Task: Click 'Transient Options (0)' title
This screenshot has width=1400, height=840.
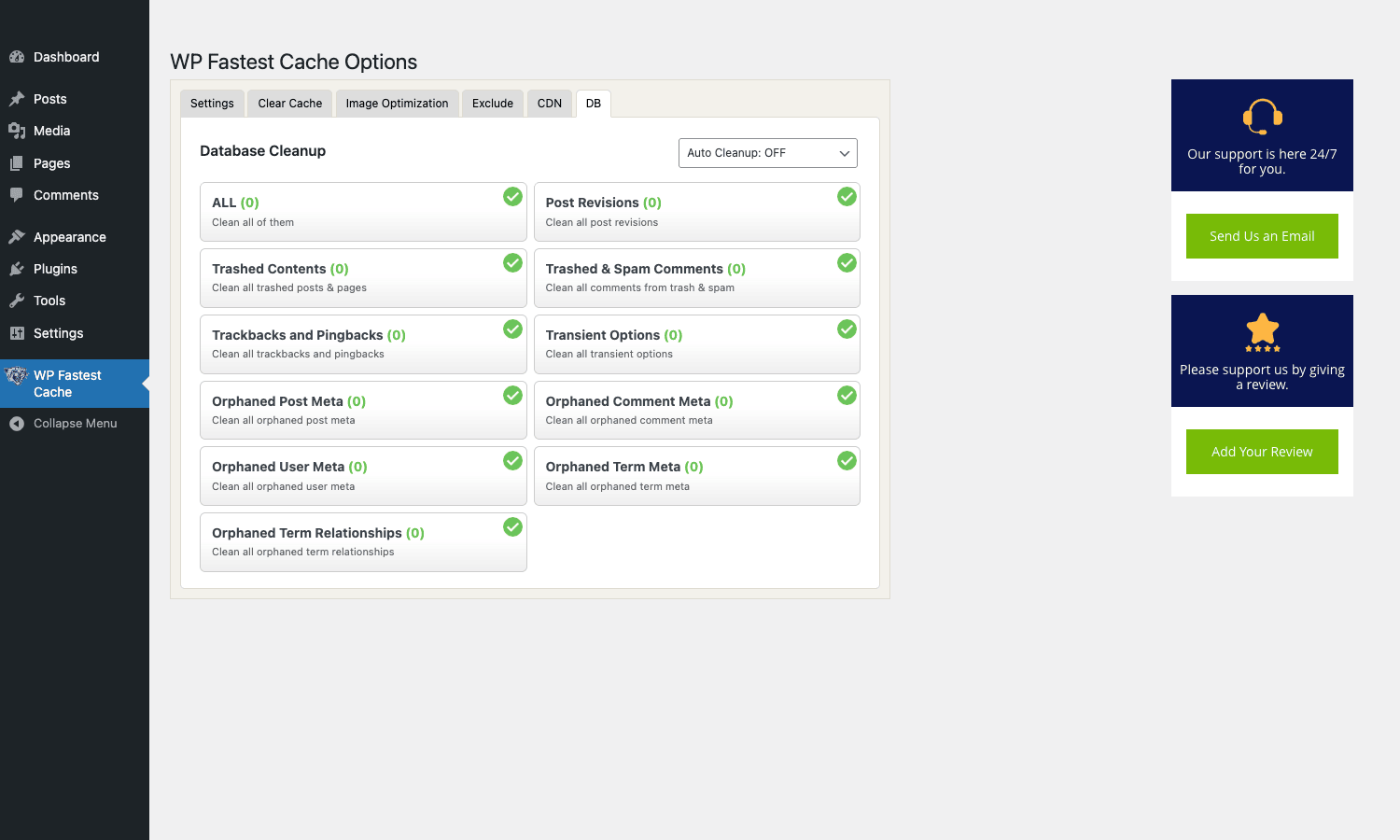Action: tap(614, 335)
